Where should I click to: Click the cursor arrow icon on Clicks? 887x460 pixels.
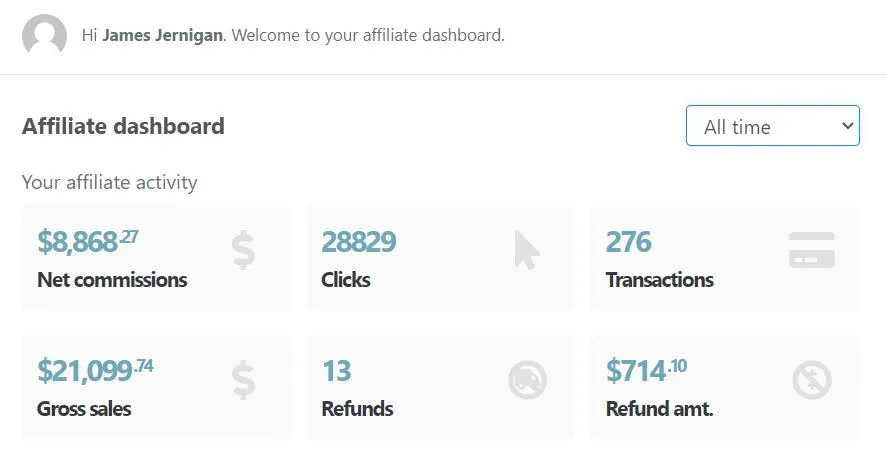(x=527, y=250)
